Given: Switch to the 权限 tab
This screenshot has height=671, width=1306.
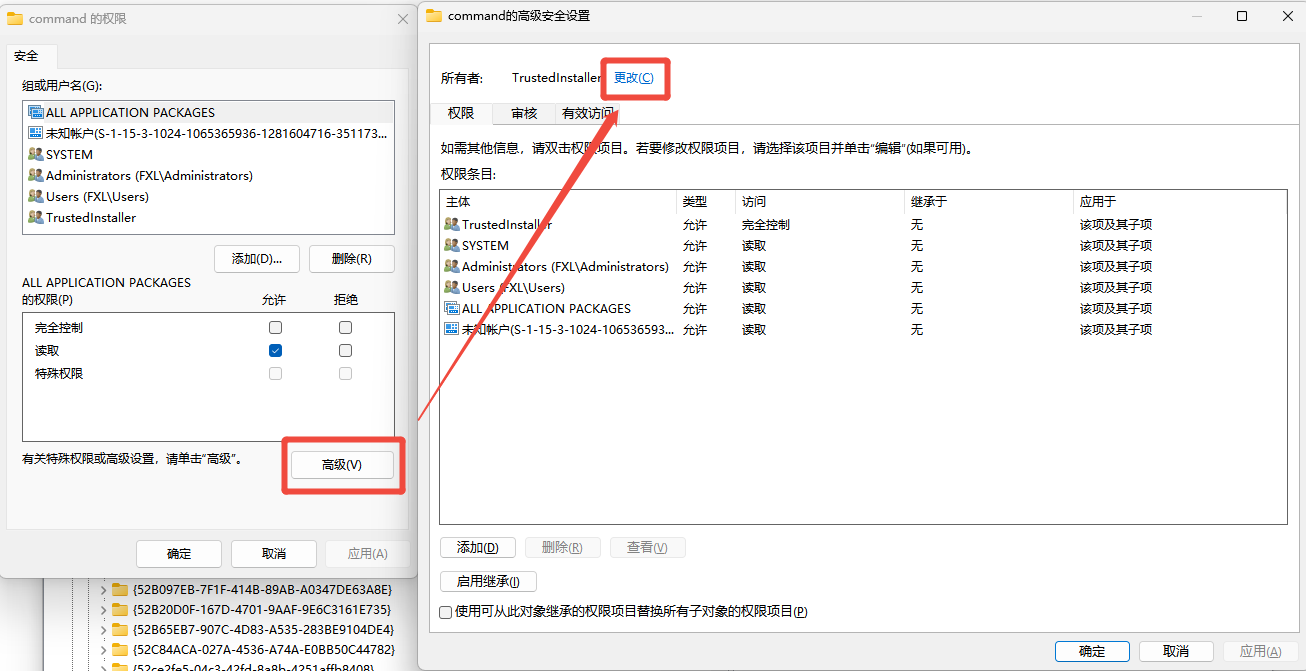Looking at the screenshot, I should 461,114.
